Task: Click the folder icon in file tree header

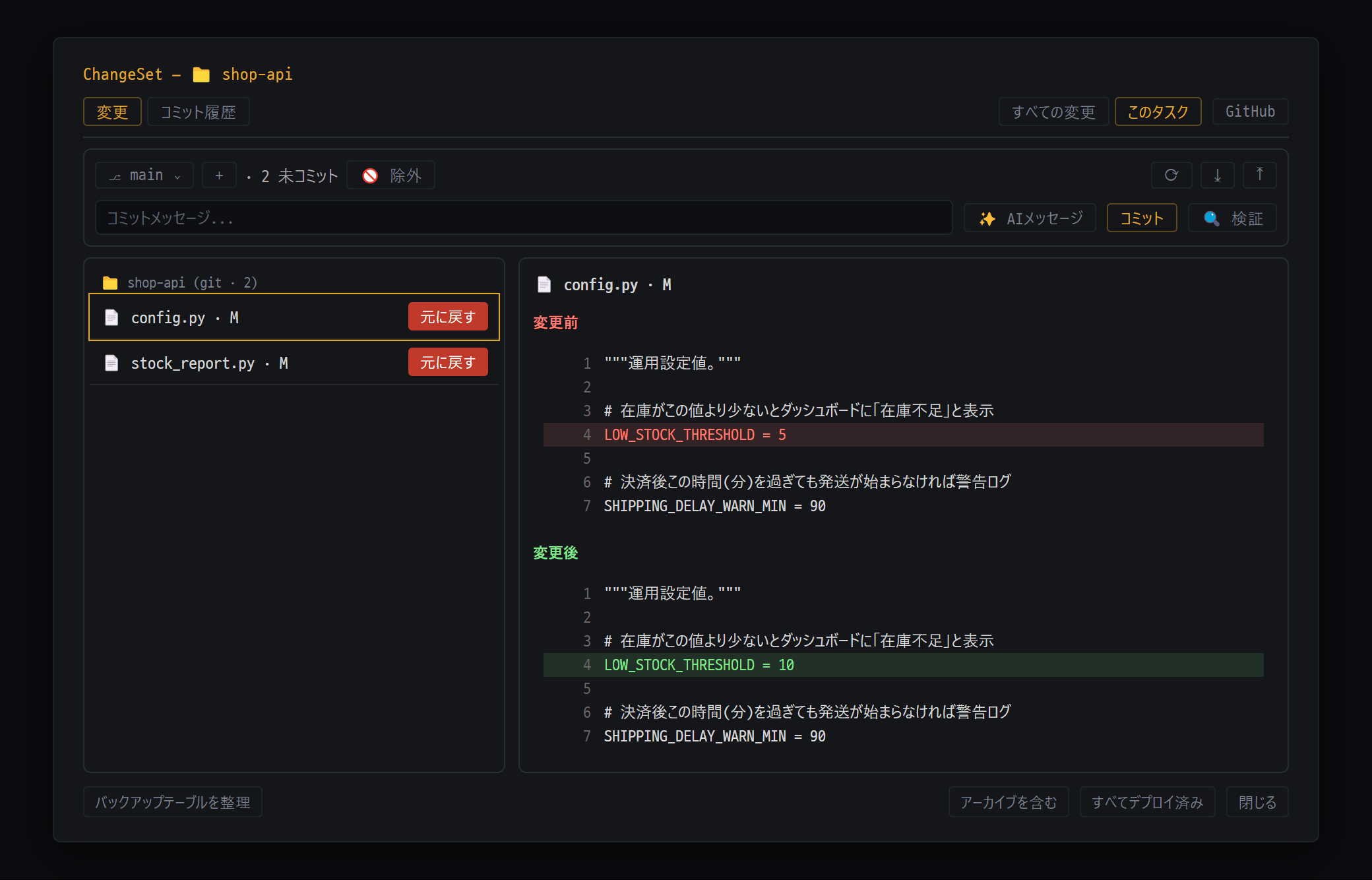Action: click(x=110, y=283)
